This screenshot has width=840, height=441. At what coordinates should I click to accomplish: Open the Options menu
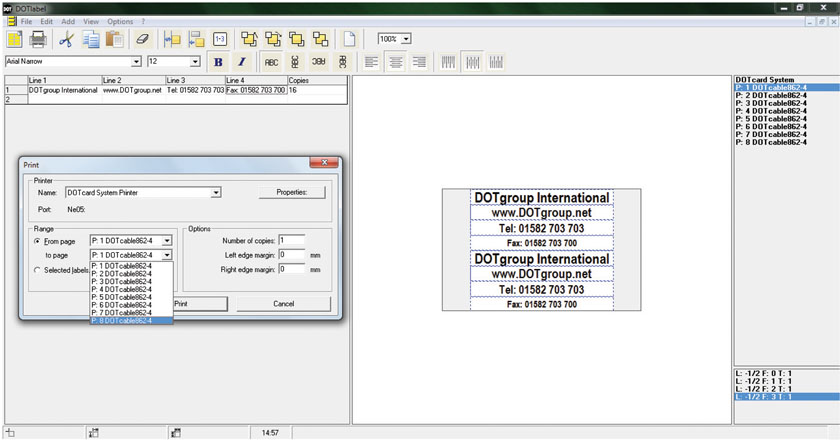tap(119, 21)
